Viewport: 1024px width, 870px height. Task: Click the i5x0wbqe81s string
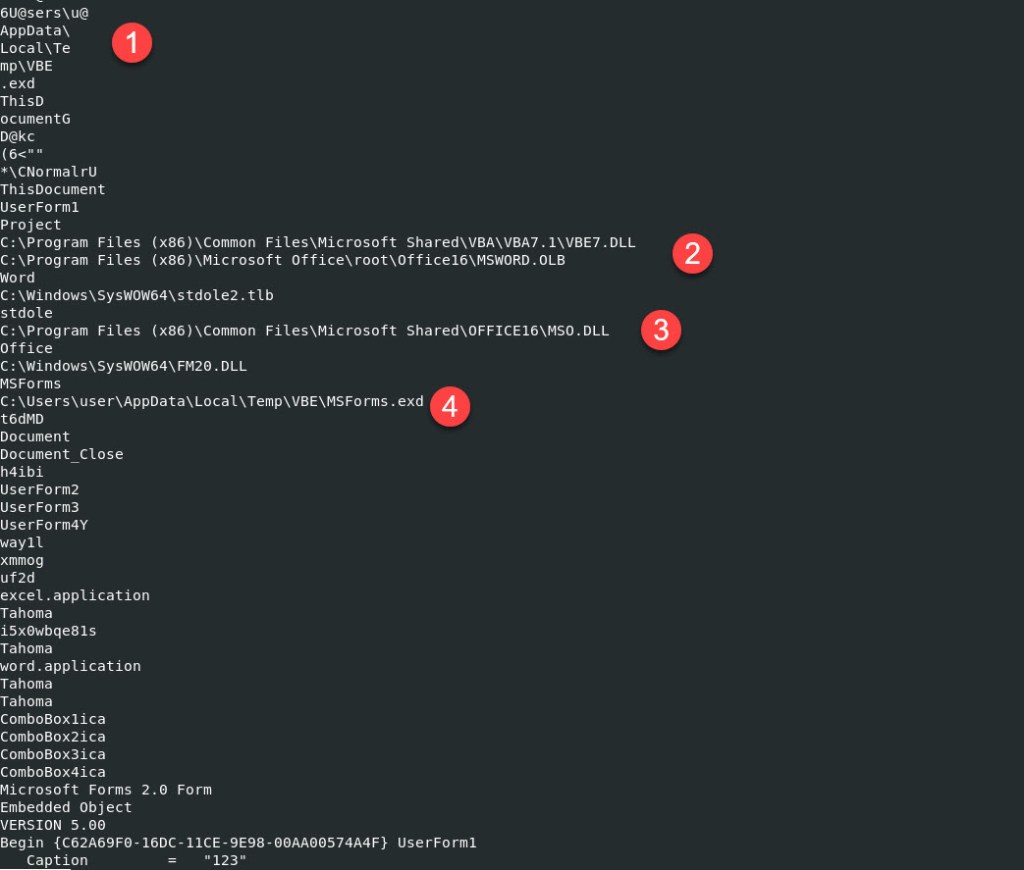(x=49, y=631)
